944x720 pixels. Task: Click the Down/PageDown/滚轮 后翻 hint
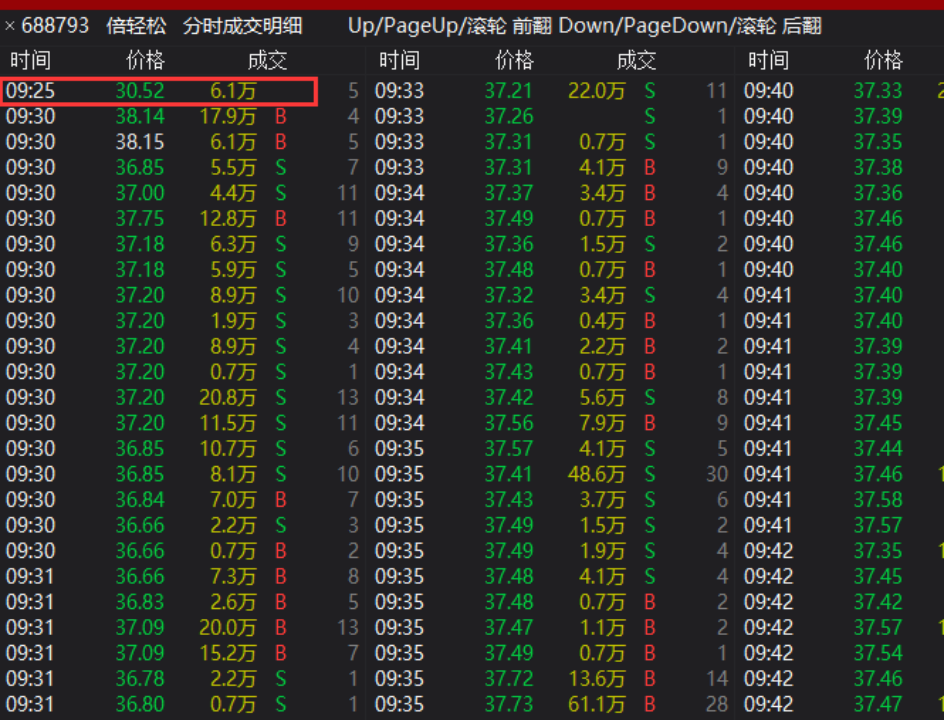[690, 26]
